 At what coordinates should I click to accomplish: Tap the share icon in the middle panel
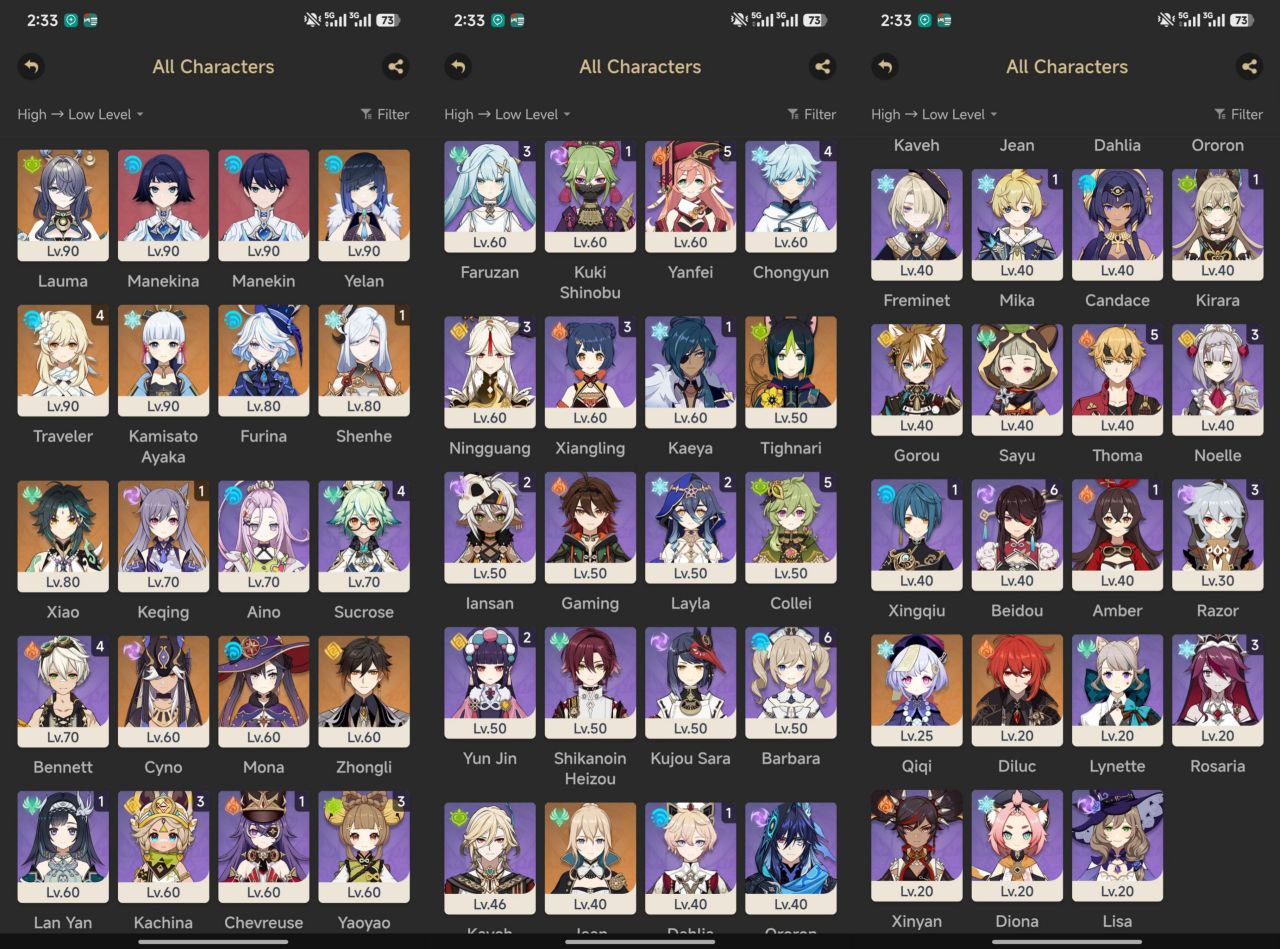tap(822, 67)
